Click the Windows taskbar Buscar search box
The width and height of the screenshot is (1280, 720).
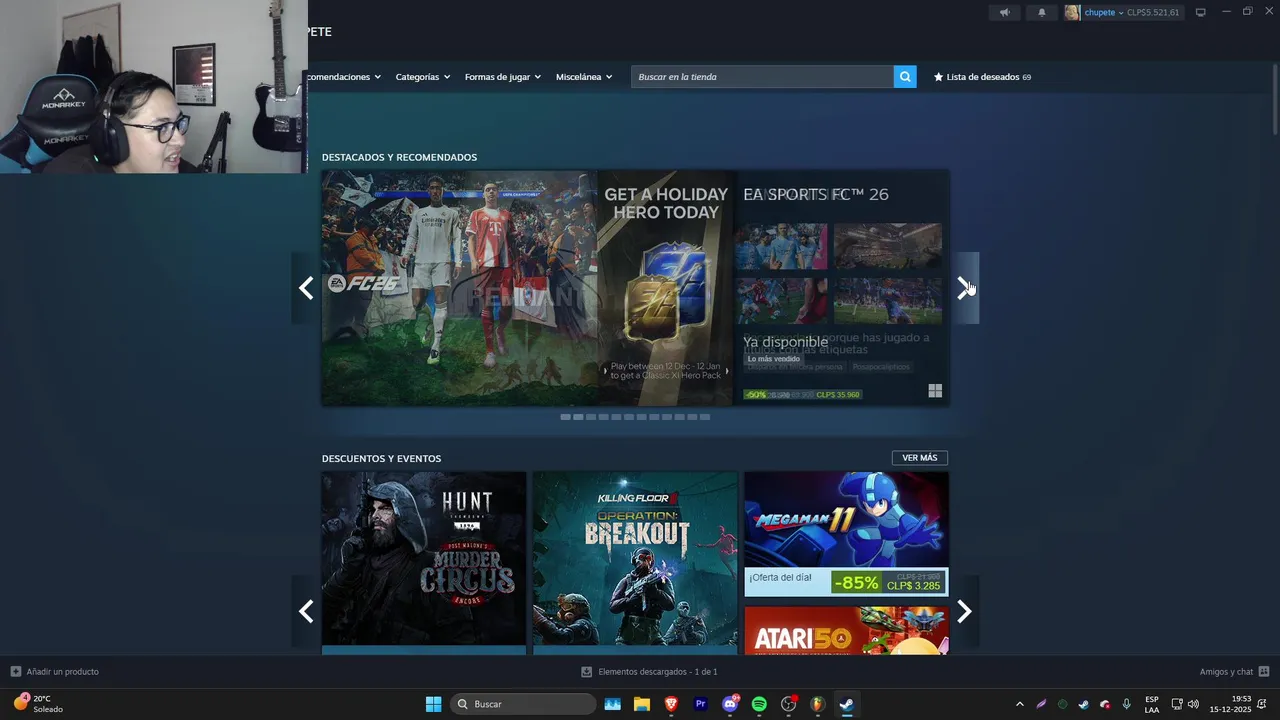[525, 704]
